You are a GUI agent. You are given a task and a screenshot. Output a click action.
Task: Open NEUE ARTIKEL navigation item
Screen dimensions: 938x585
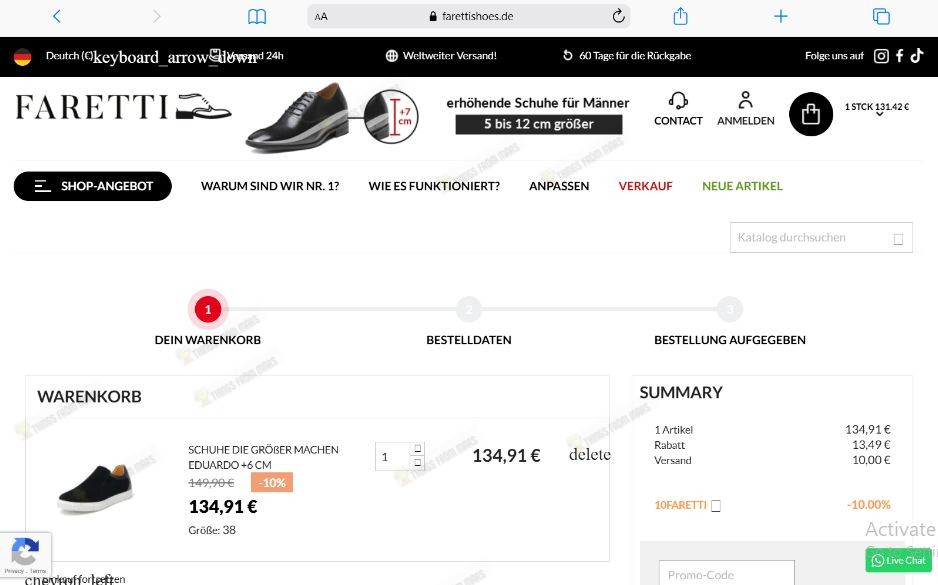[742, 186]
